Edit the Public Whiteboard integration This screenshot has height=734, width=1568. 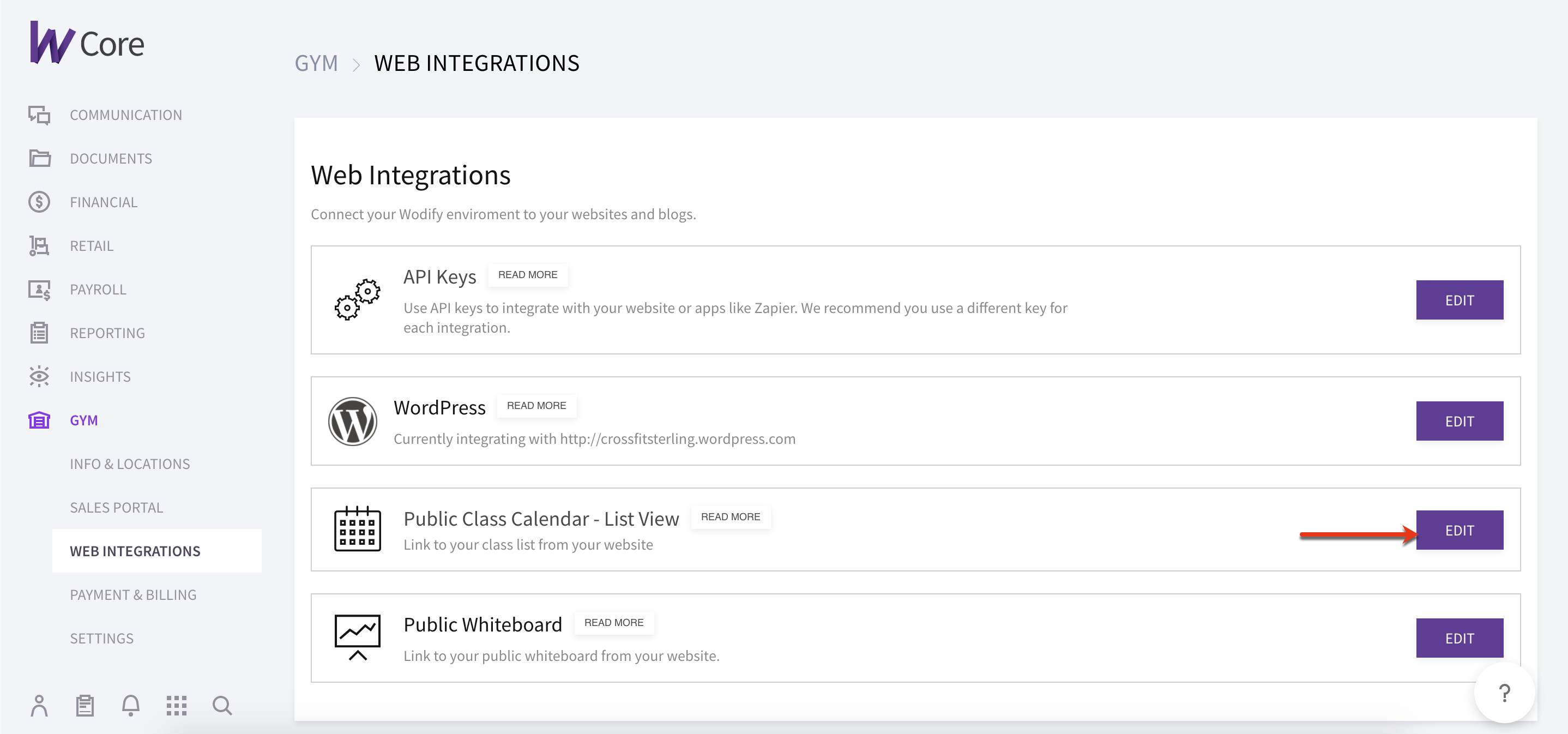point(1459,639)
